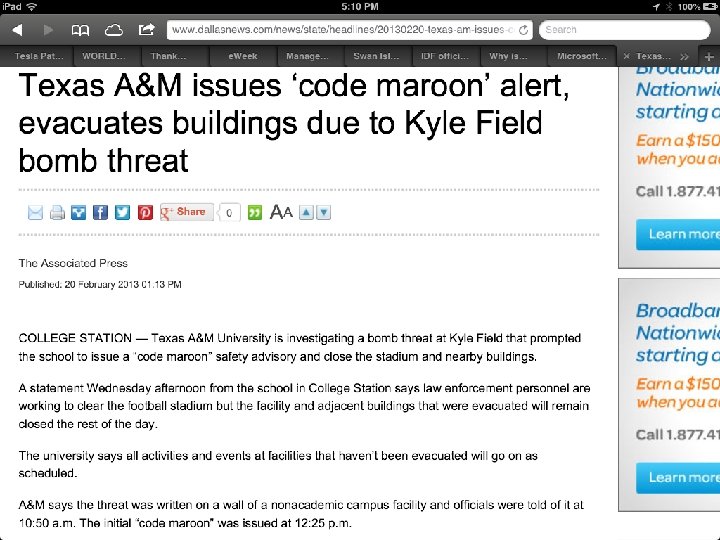
Task: Tap the Search input field
Action: pyautogui.click(x=625, y=30)
